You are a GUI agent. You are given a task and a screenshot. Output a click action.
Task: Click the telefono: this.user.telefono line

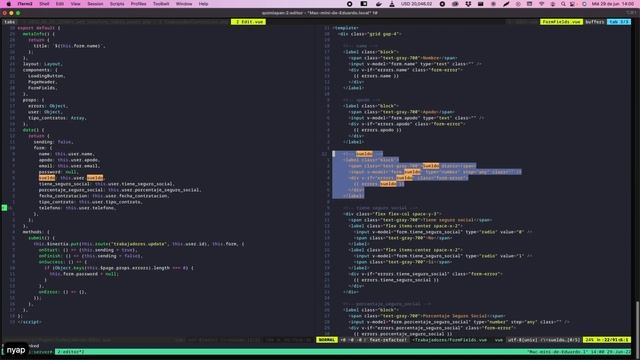pyautogui.click(x=77, y=208)
